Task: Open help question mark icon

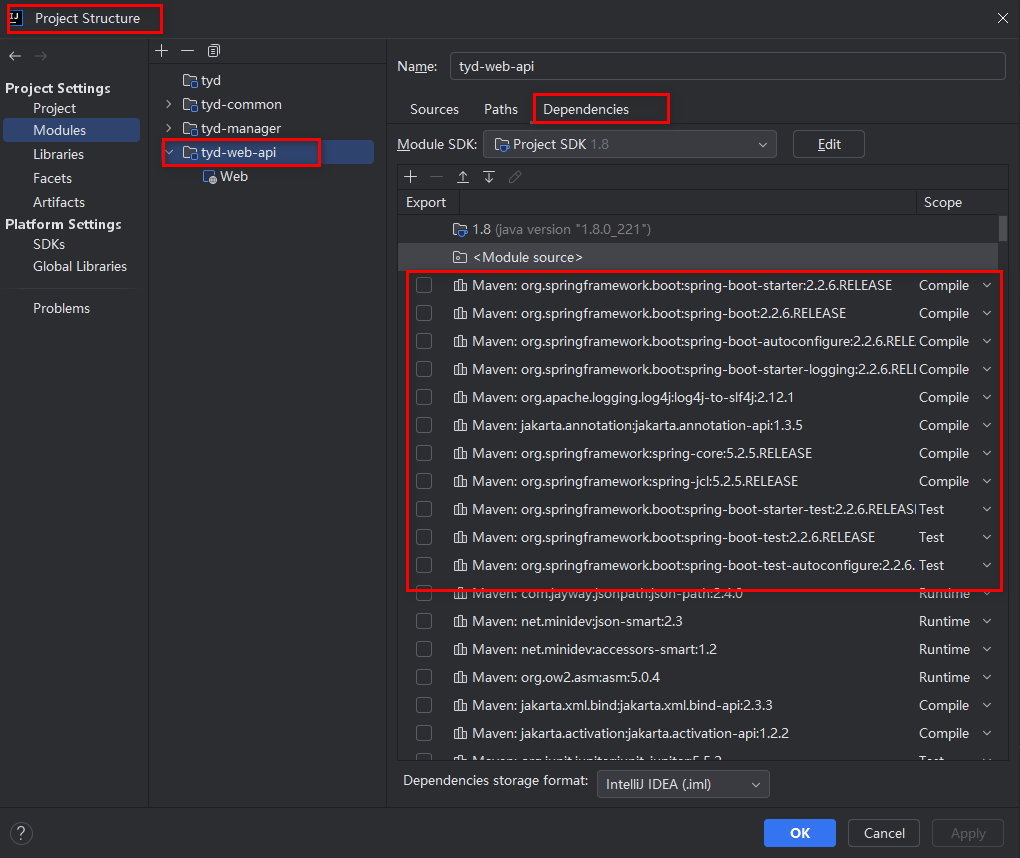Action: tap(21, 833)
